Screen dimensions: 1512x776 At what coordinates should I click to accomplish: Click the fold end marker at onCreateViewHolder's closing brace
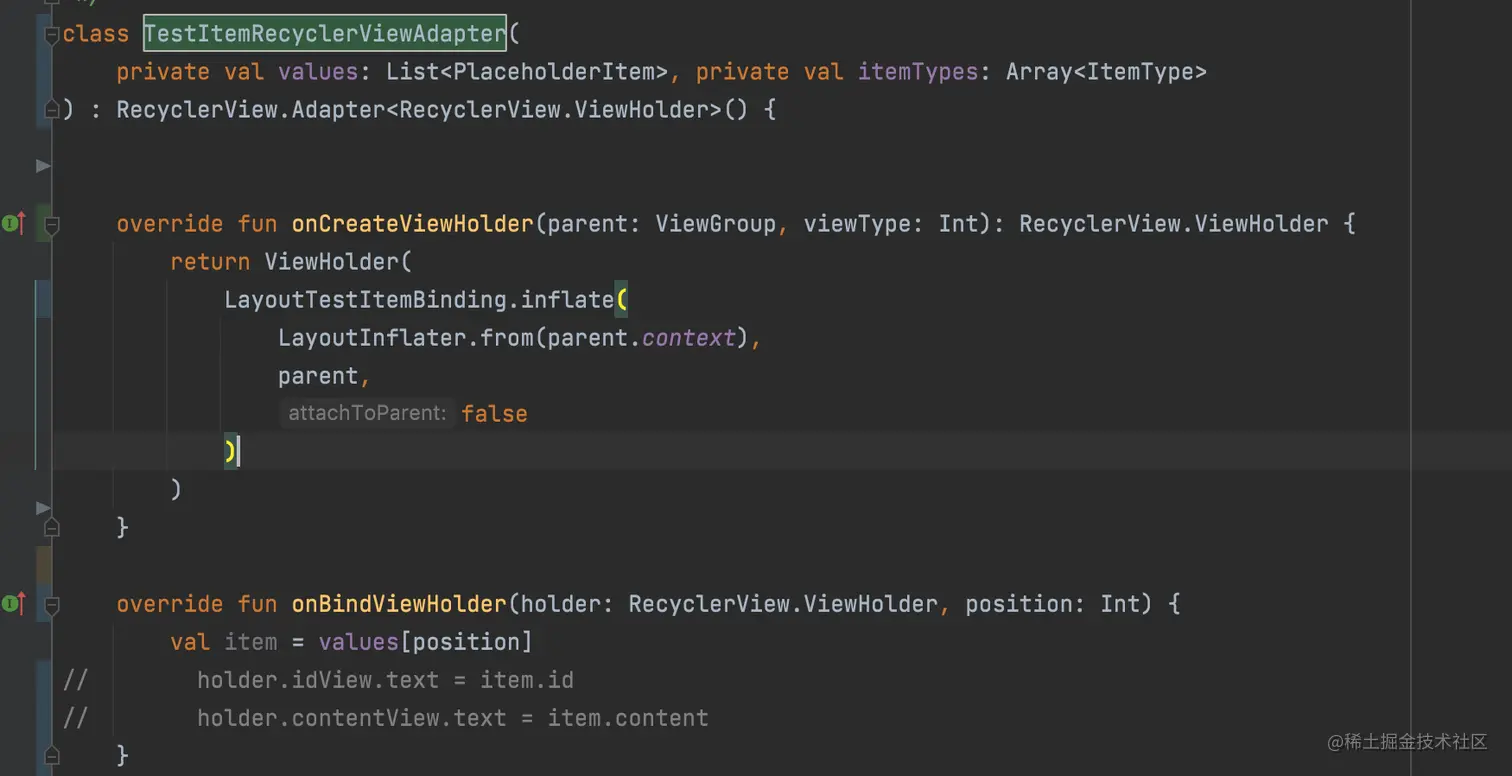[52, 527]
